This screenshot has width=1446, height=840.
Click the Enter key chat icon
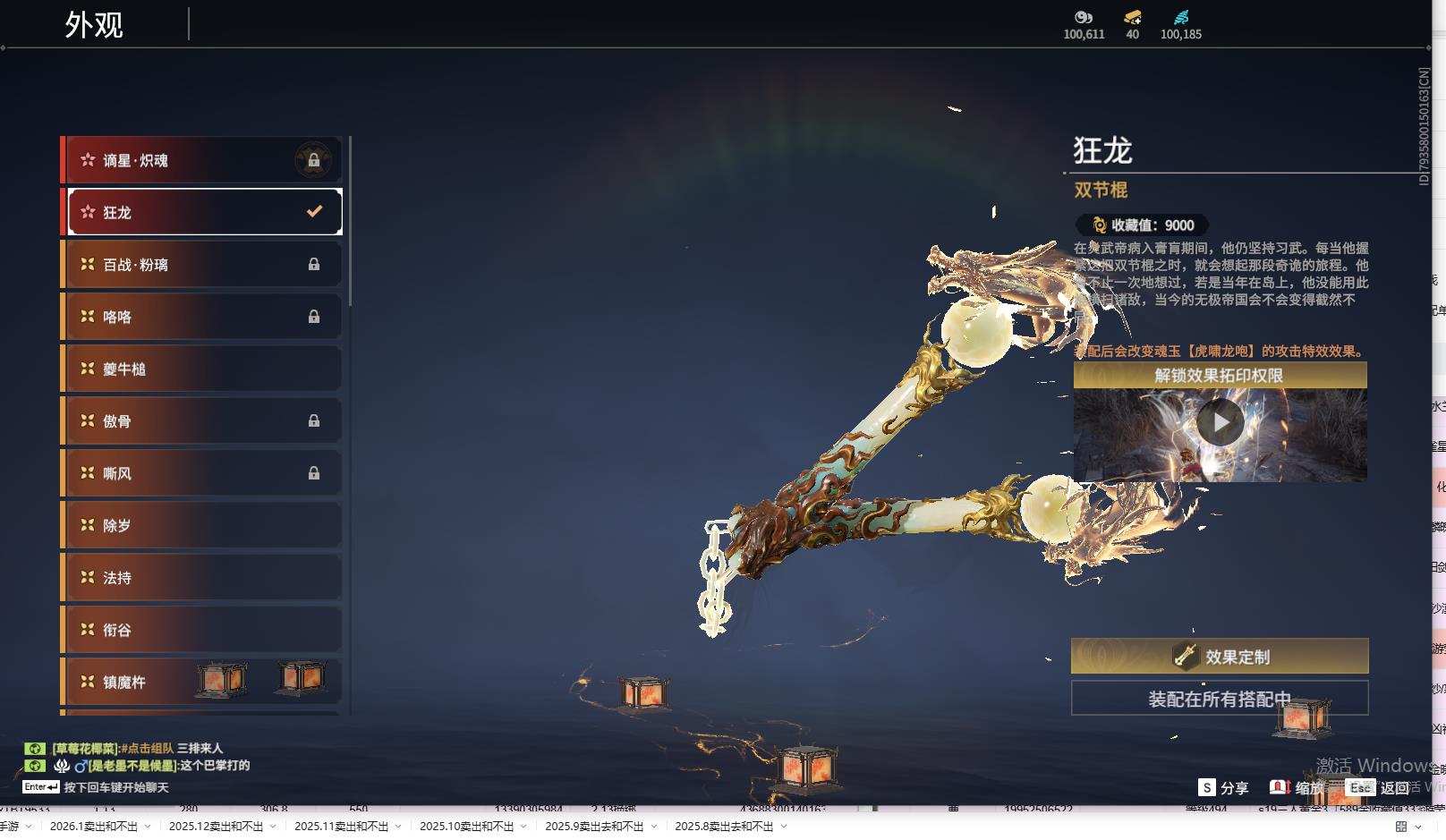coord(41,787)
